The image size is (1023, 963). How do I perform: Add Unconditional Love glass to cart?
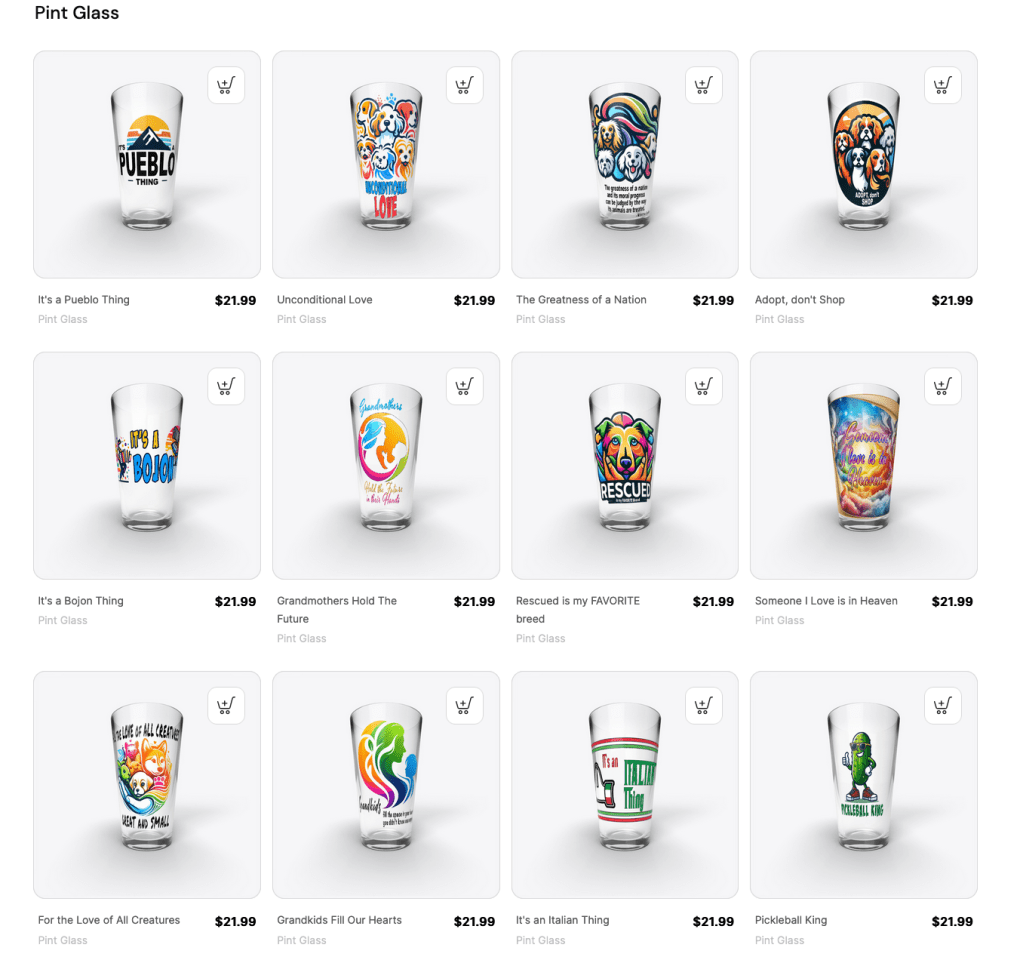point(465,85)
